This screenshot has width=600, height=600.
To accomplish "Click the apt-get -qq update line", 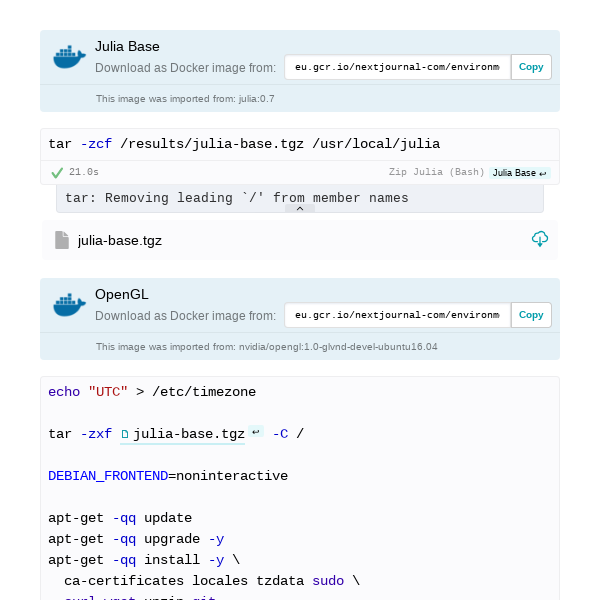I will pyautogui.click(x=120, y=518).
